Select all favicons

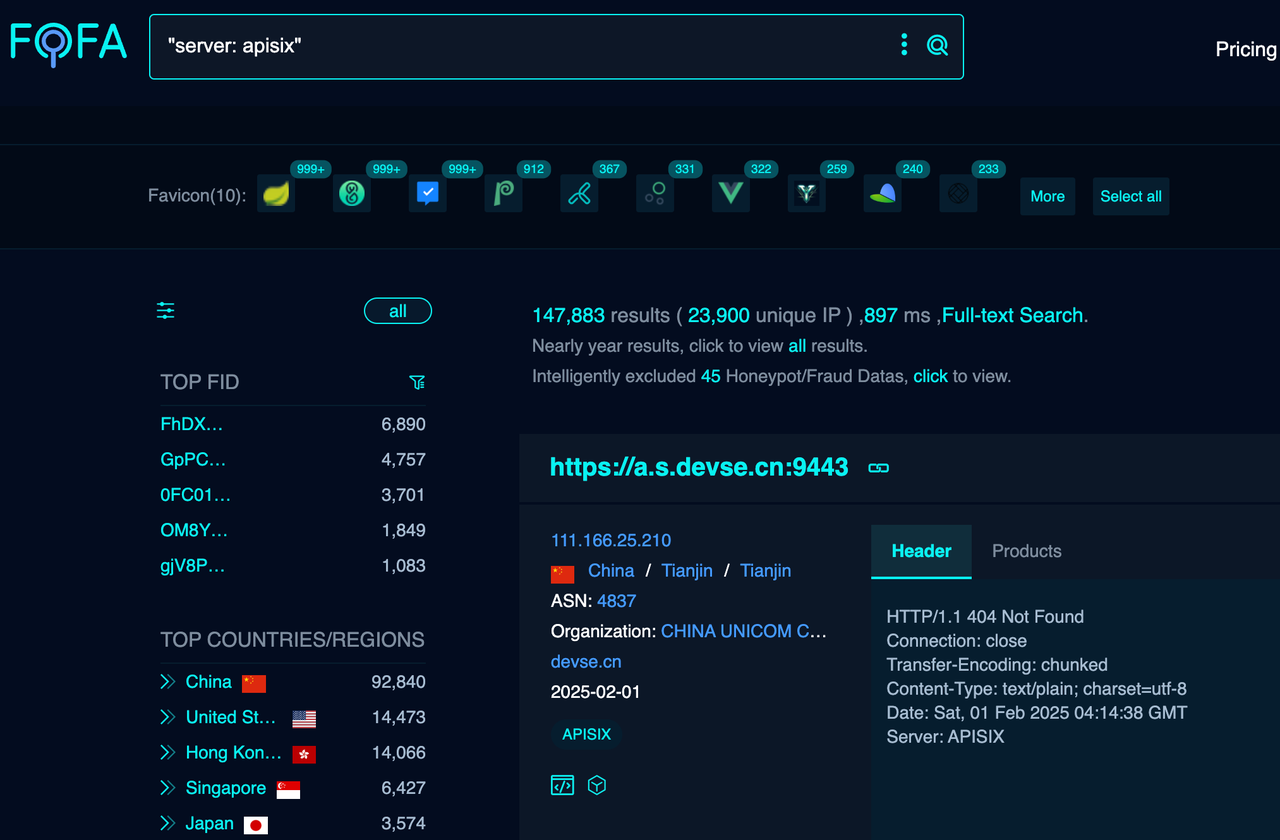coord(1131,196)
